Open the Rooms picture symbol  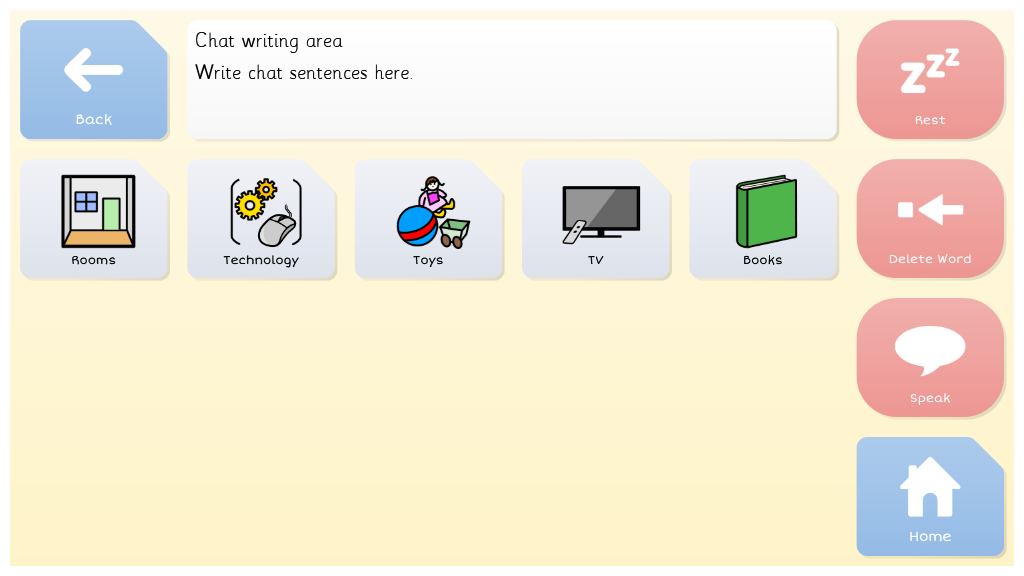coord(97,211)
